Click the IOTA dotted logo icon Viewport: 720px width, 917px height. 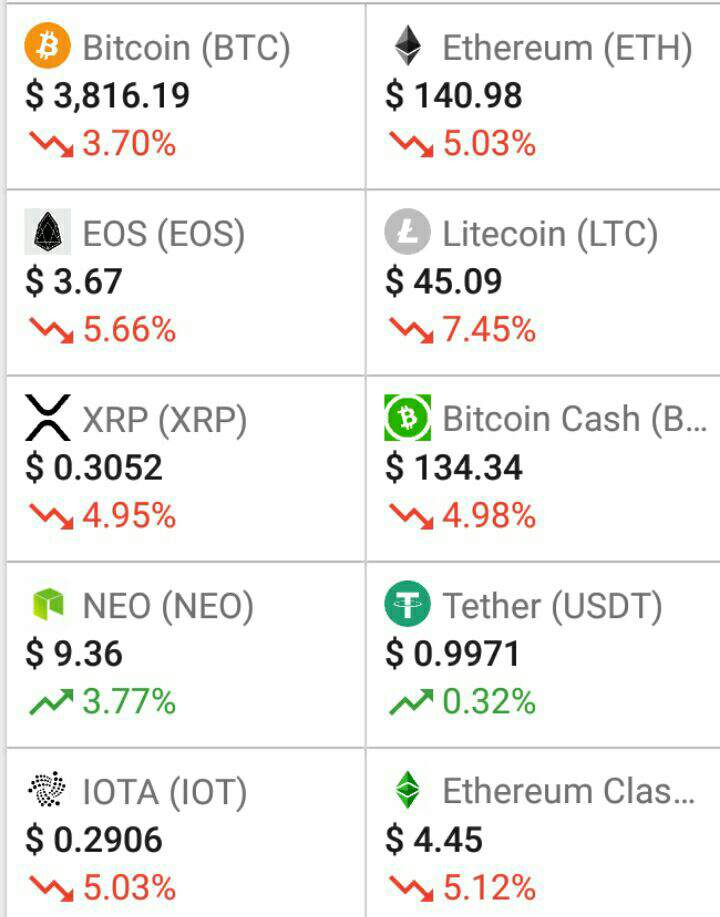tap(48, 791)
